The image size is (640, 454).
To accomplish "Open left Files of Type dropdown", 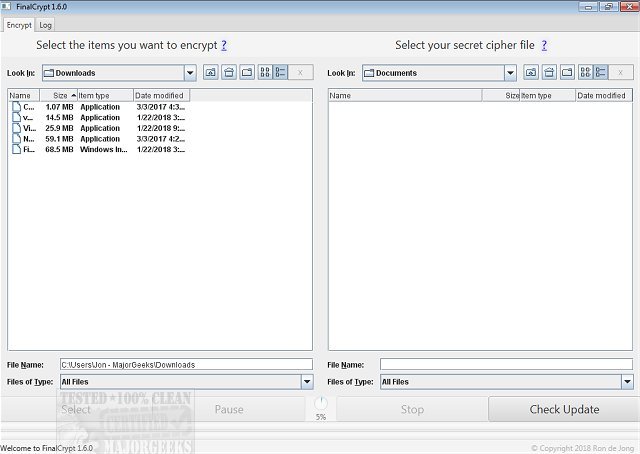I will tap(306, 382).
